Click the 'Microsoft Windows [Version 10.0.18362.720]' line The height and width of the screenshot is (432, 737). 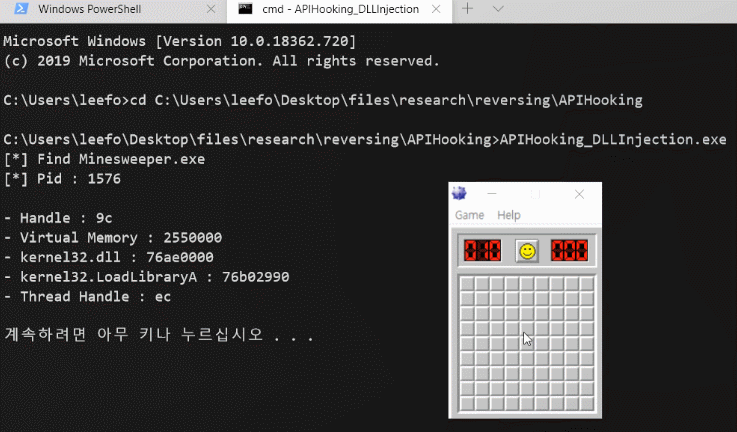pos(180,41)
